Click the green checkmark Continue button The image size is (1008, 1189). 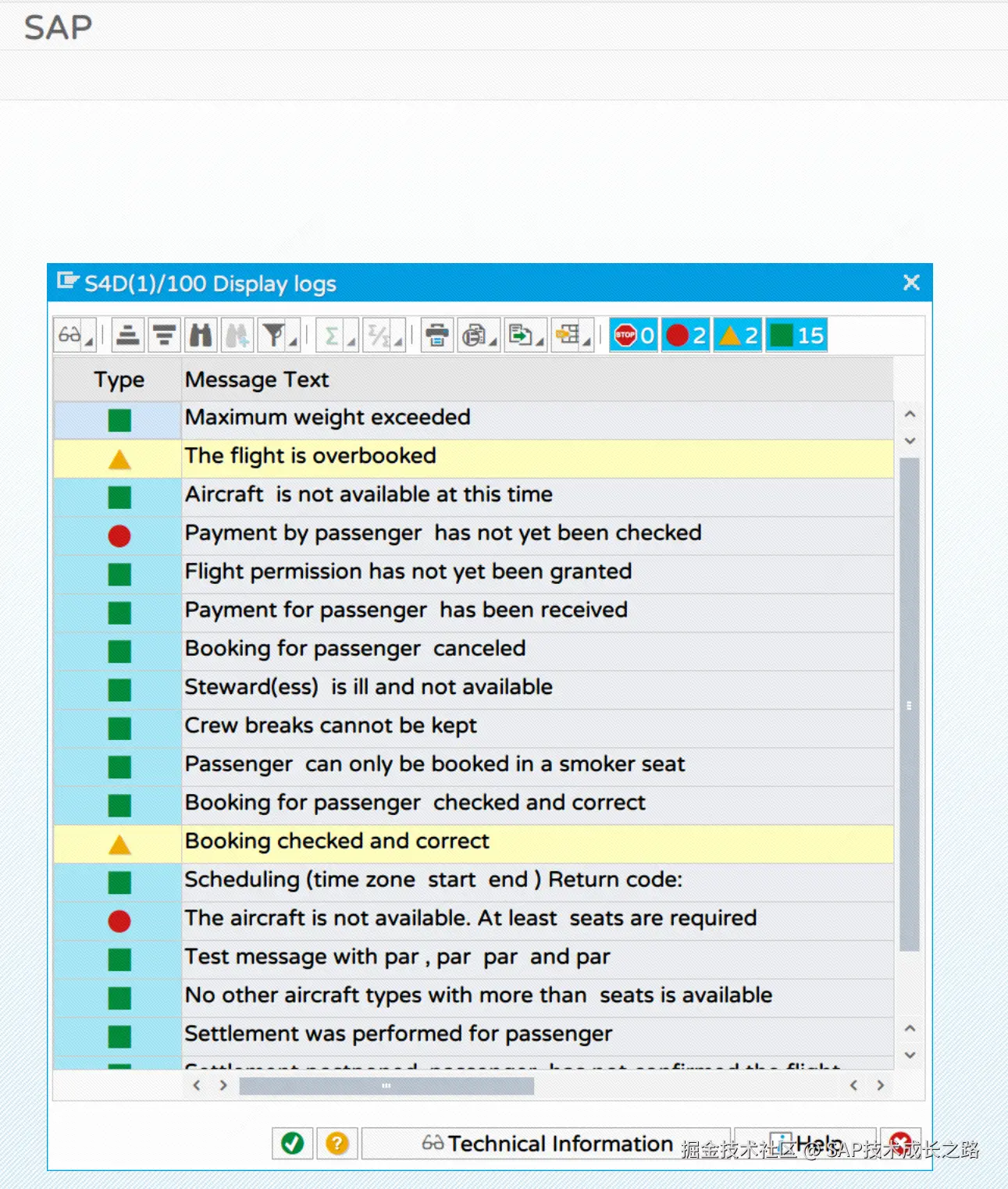point(293,1144)
